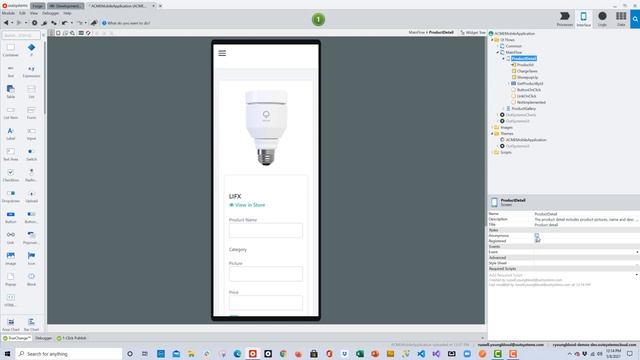The height and width of the screenshot is (360, 640).
Task: Select the Link widget in toolbox
Action: tap(11, 238)
